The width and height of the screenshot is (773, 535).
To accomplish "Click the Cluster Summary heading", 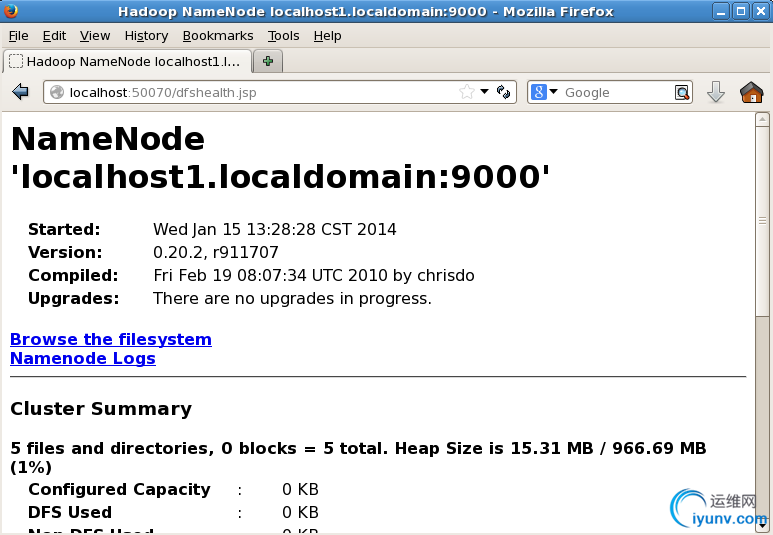I will click(x=101, y=409).
